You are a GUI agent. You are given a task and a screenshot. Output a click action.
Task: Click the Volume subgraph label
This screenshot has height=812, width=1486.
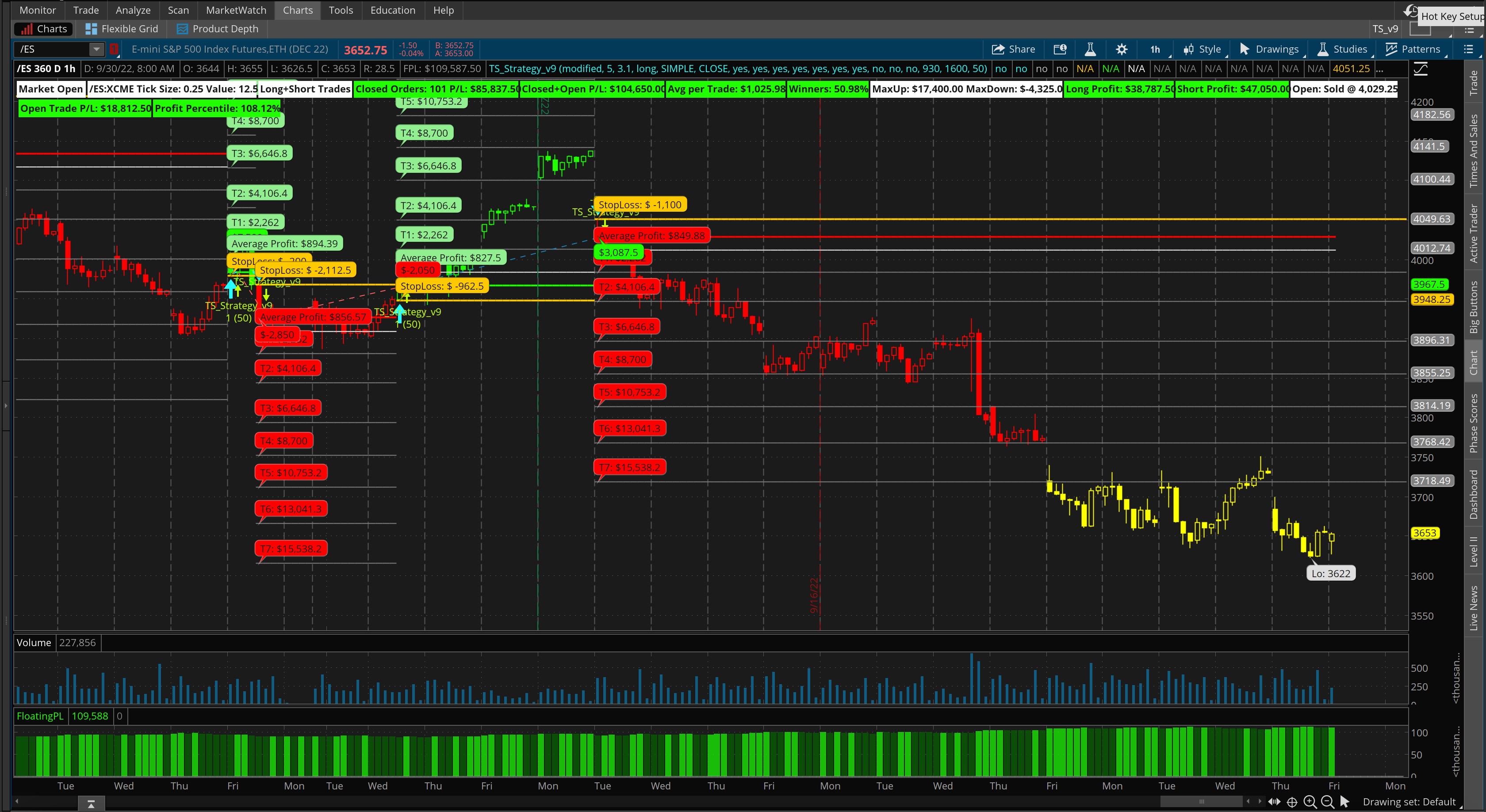coord(34,643)
